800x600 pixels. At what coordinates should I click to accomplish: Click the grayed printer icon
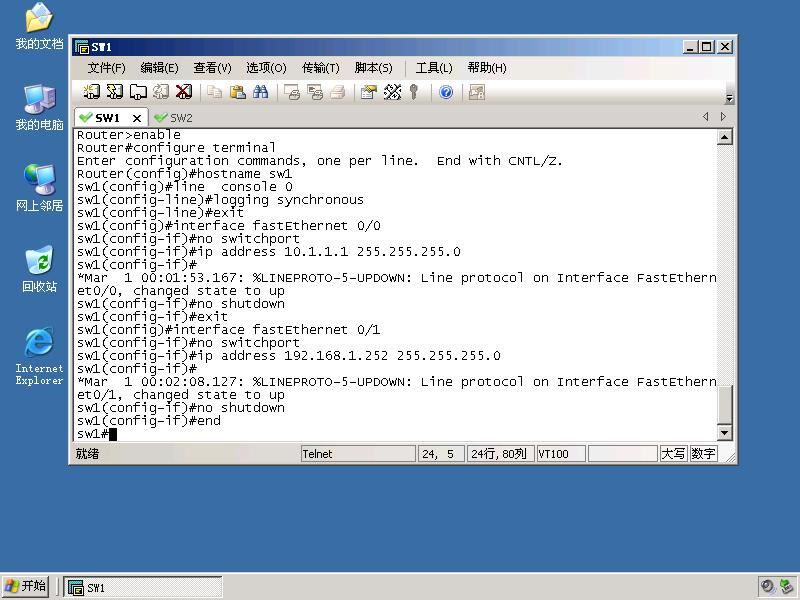338,92
